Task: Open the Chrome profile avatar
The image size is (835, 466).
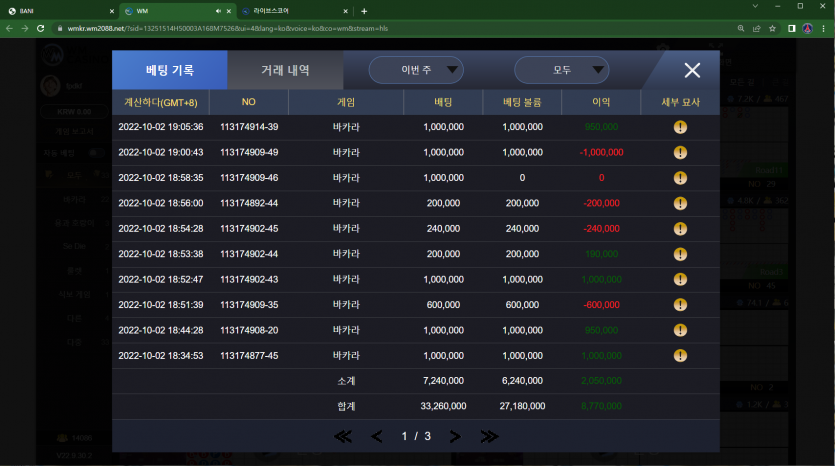Action: (x=807, y=29)
